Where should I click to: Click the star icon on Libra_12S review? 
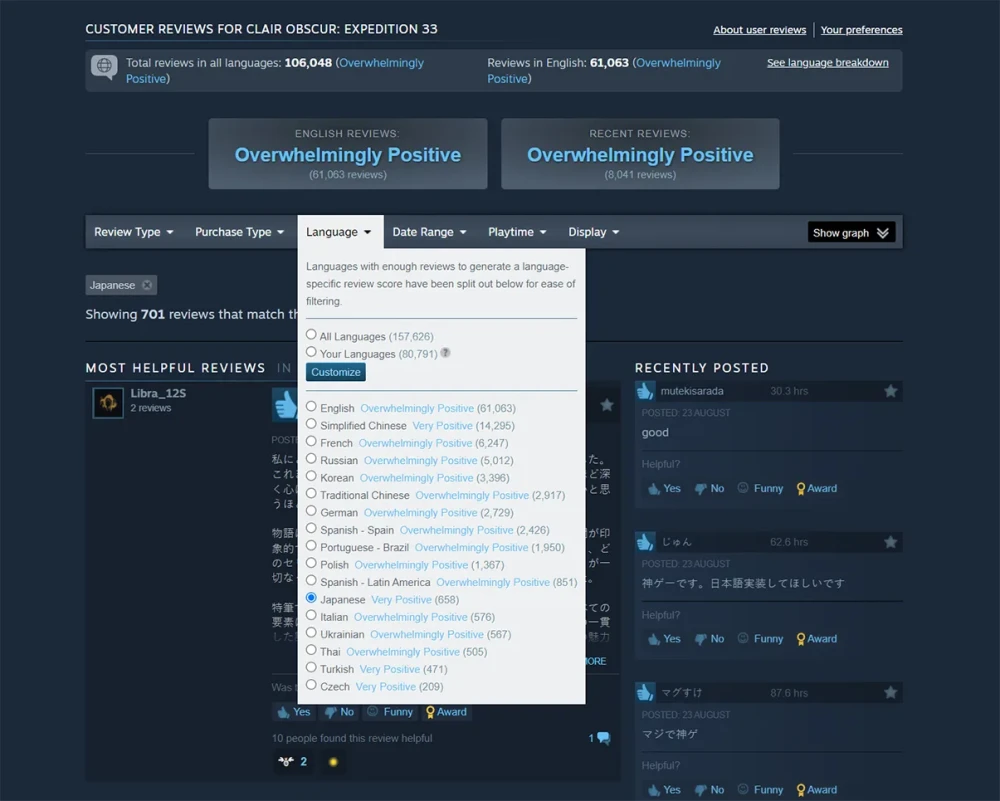tap(607, 404)
